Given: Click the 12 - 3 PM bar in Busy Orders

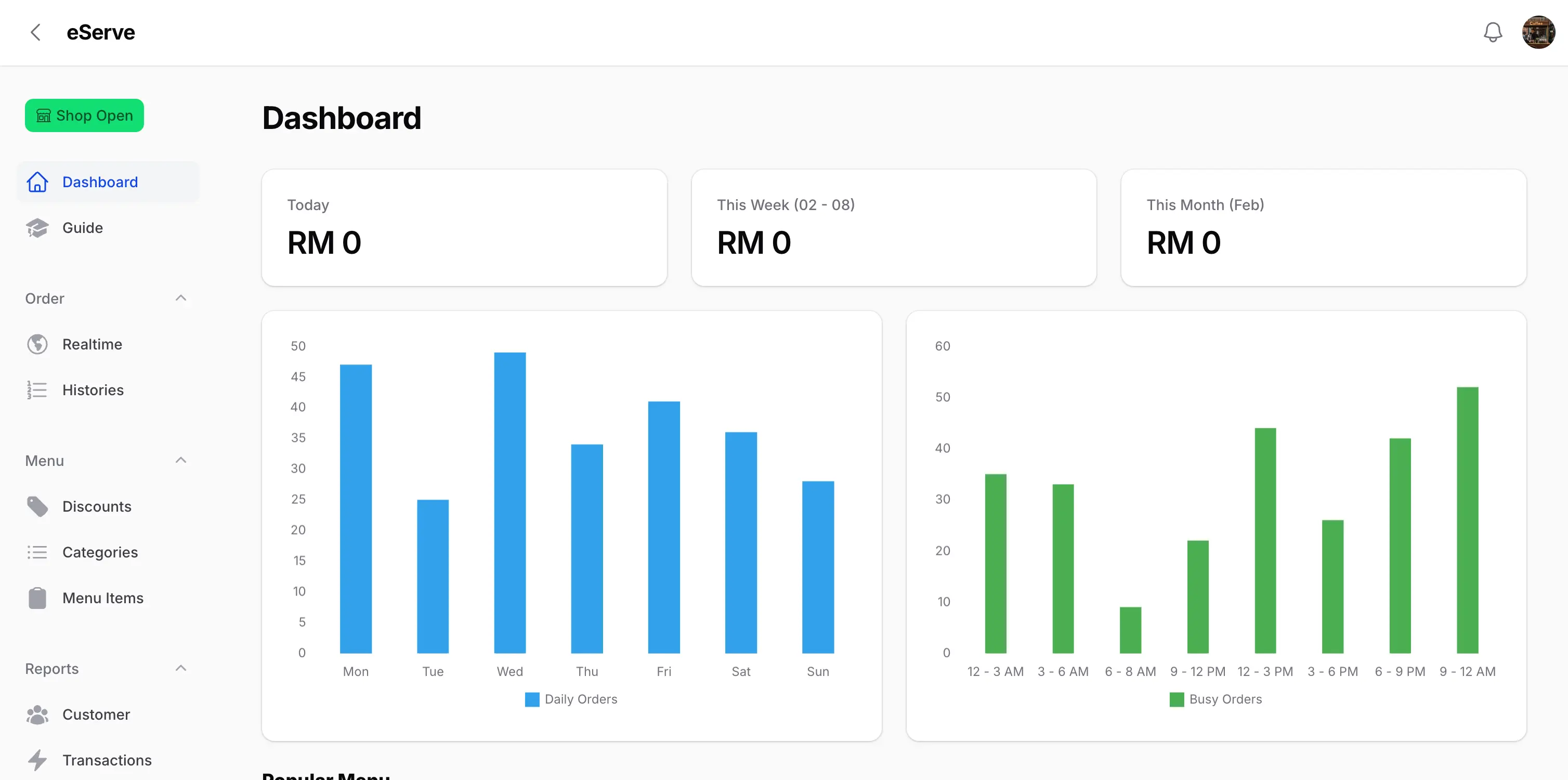Looking at the screenshot, I should point(1265,541).
